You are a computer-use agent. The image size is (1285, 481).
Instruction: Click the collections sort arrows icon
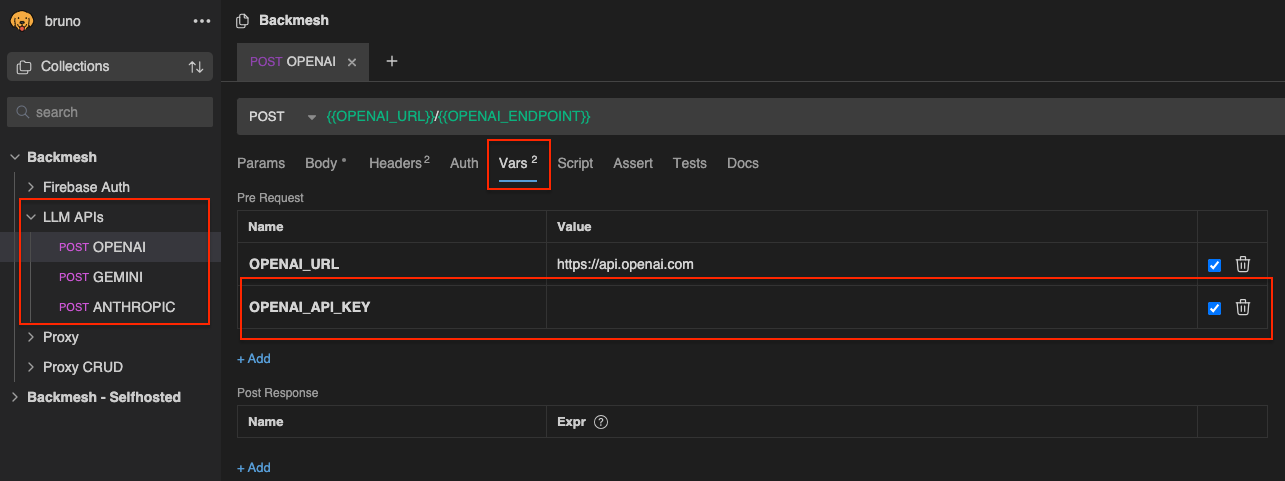(x=196, y=67)
